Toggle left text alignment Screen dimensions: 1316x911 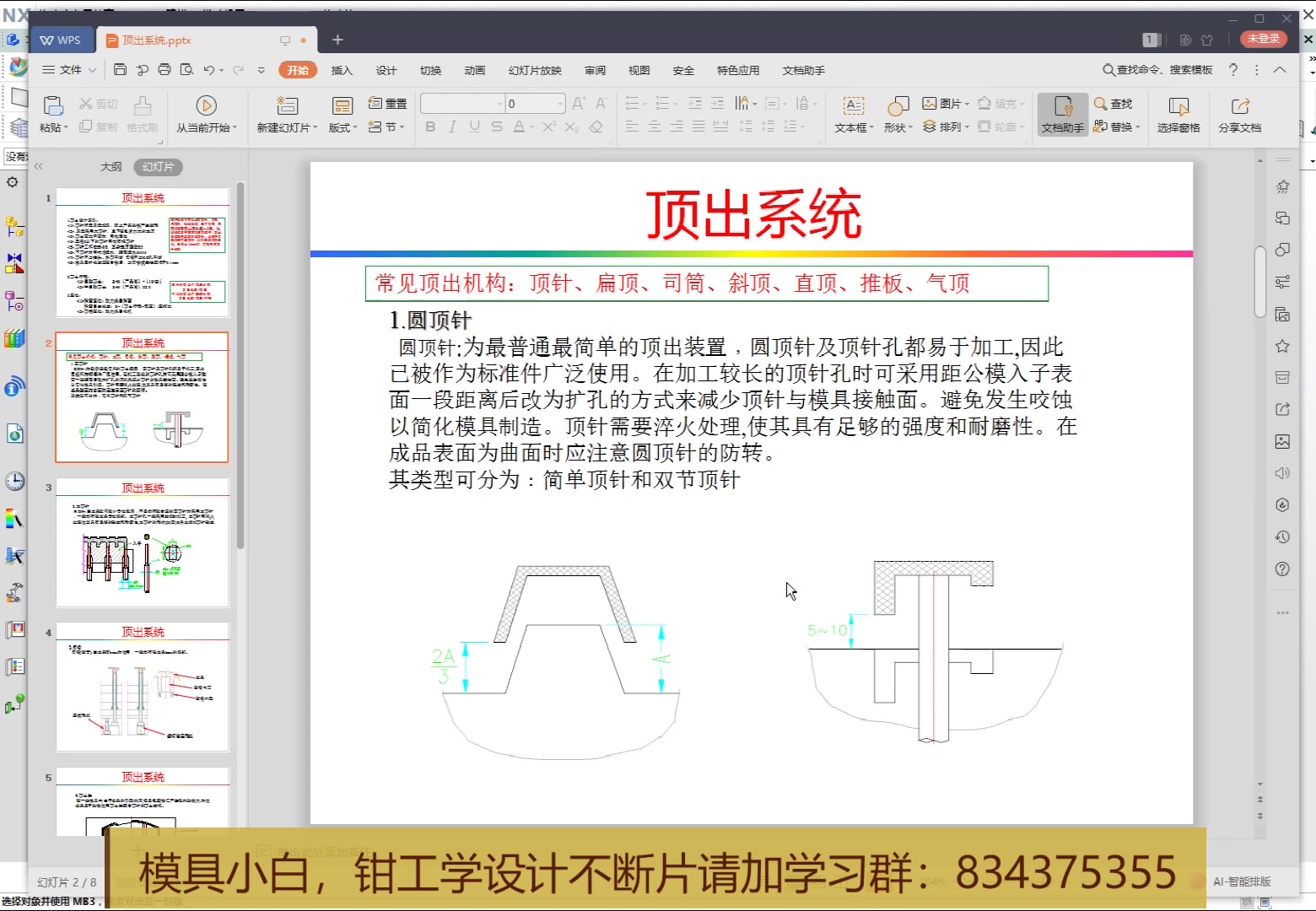(632, 127)
